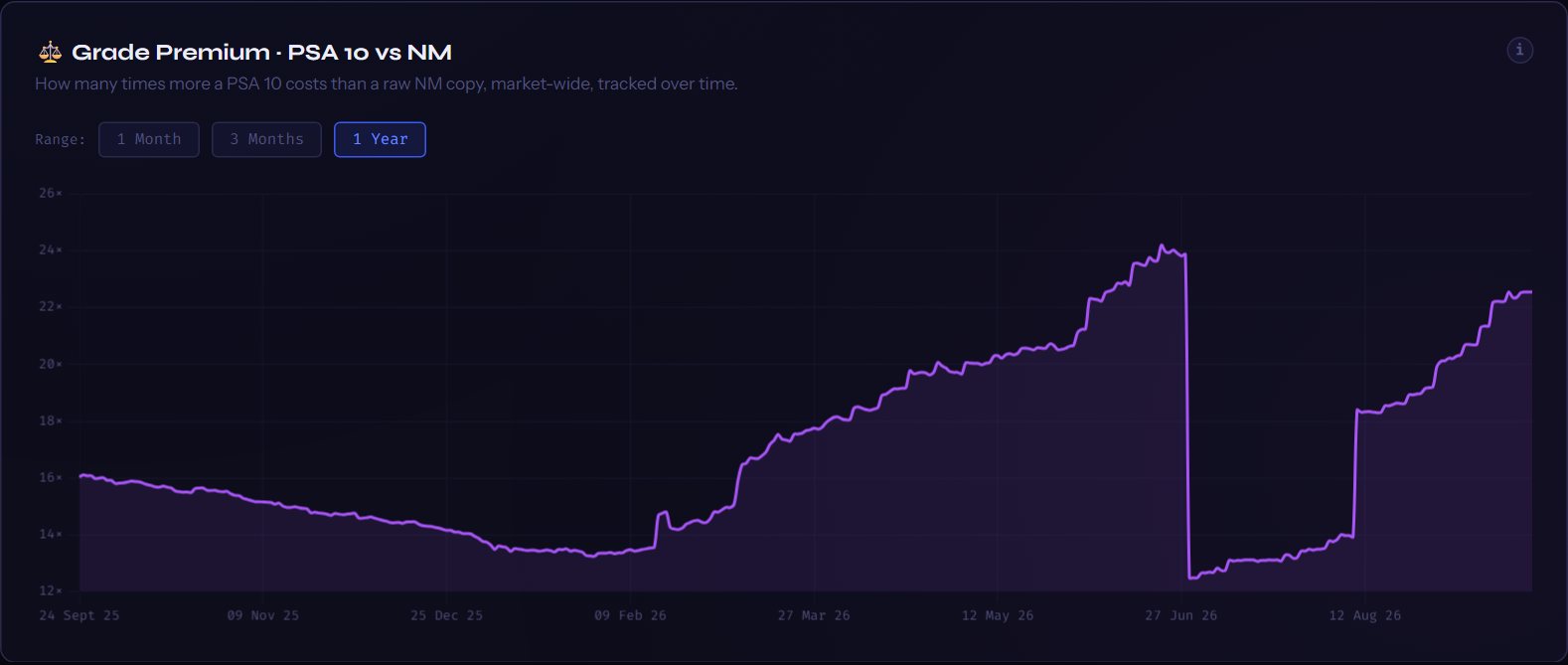Click the '27 Mar 26' date label

point(814,615)
